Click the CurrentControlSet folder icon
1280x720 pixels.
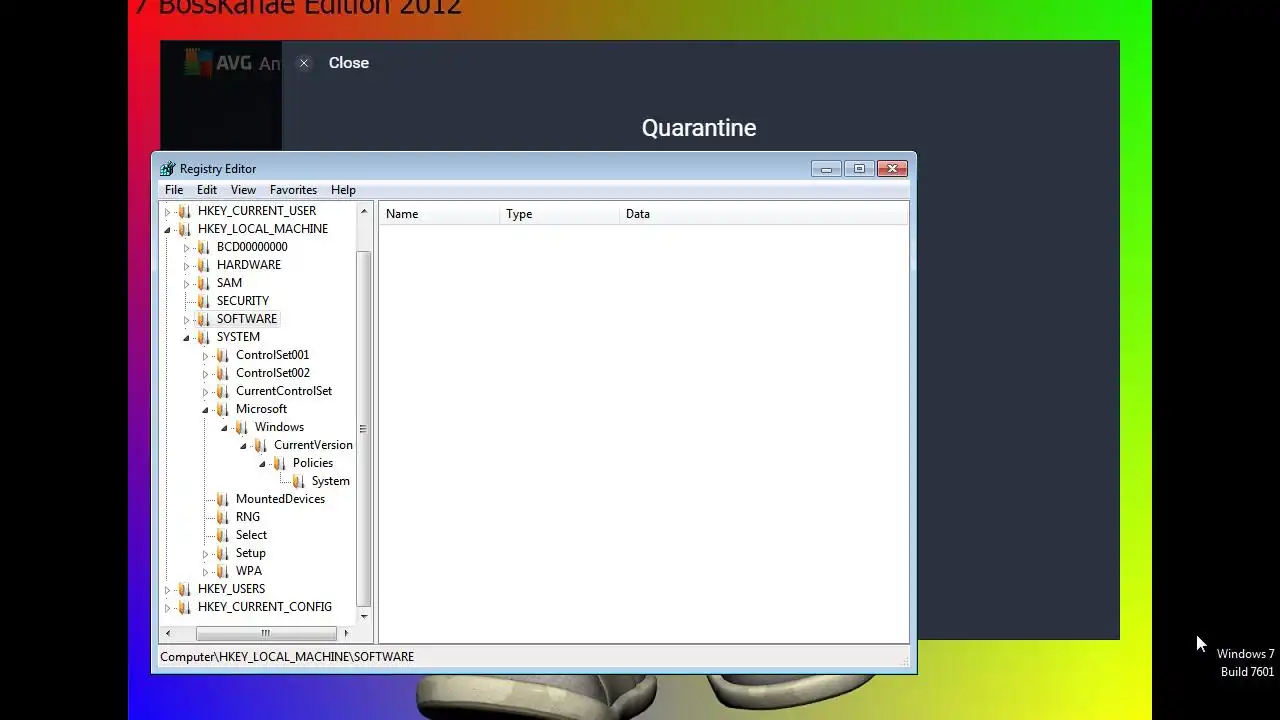click(222, 391)
